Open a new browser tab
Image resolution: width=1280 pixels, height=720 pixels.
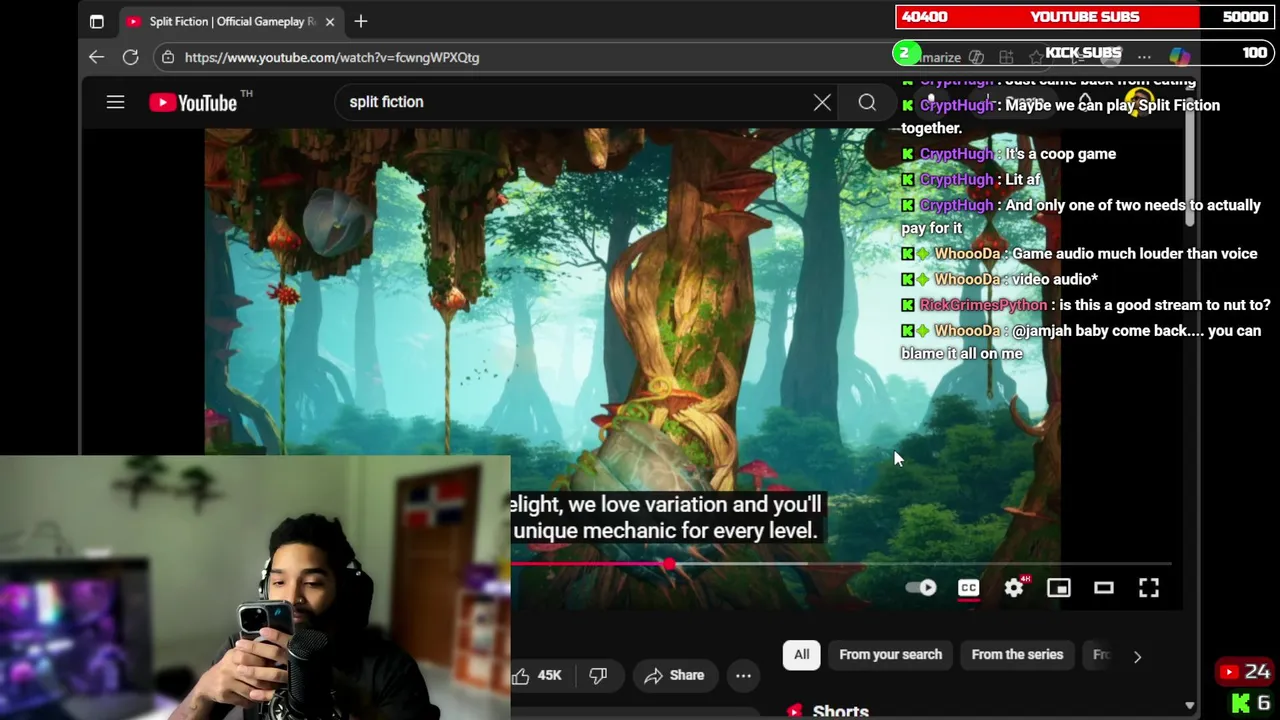(x=361, y=21)
